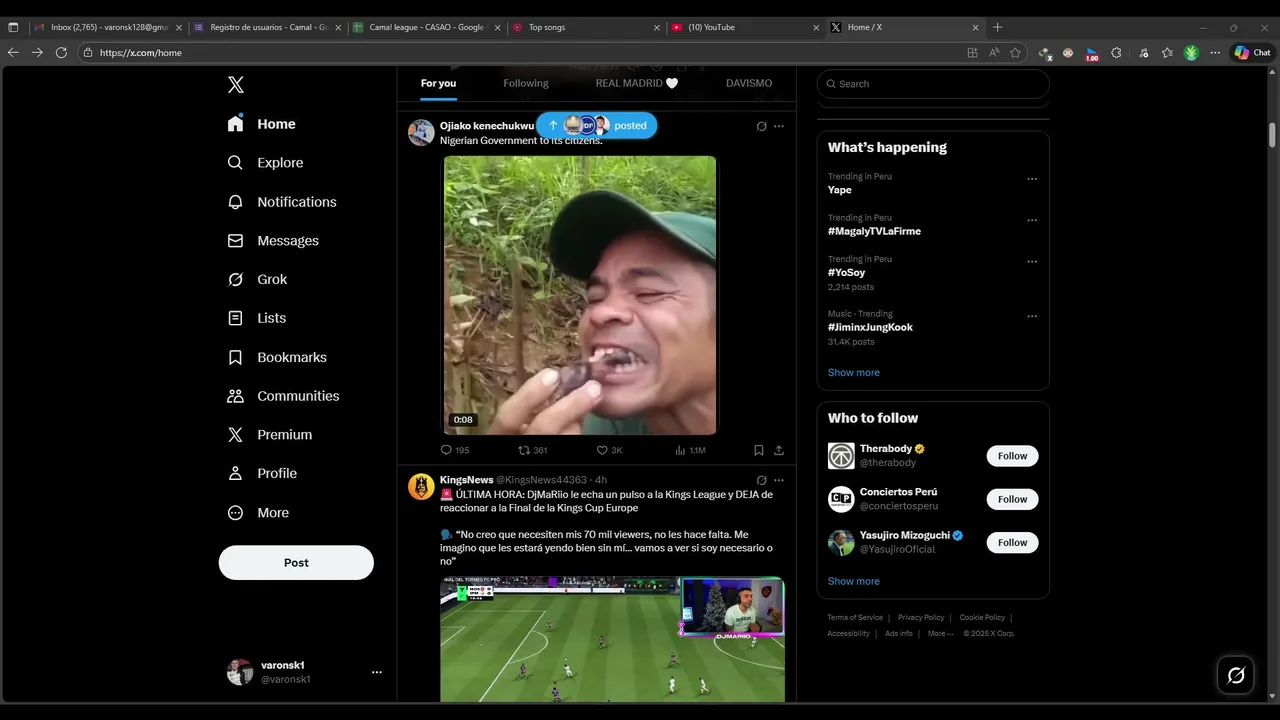Switch to the Top songs browser tab
The image size is (1280, 720).
587,27
